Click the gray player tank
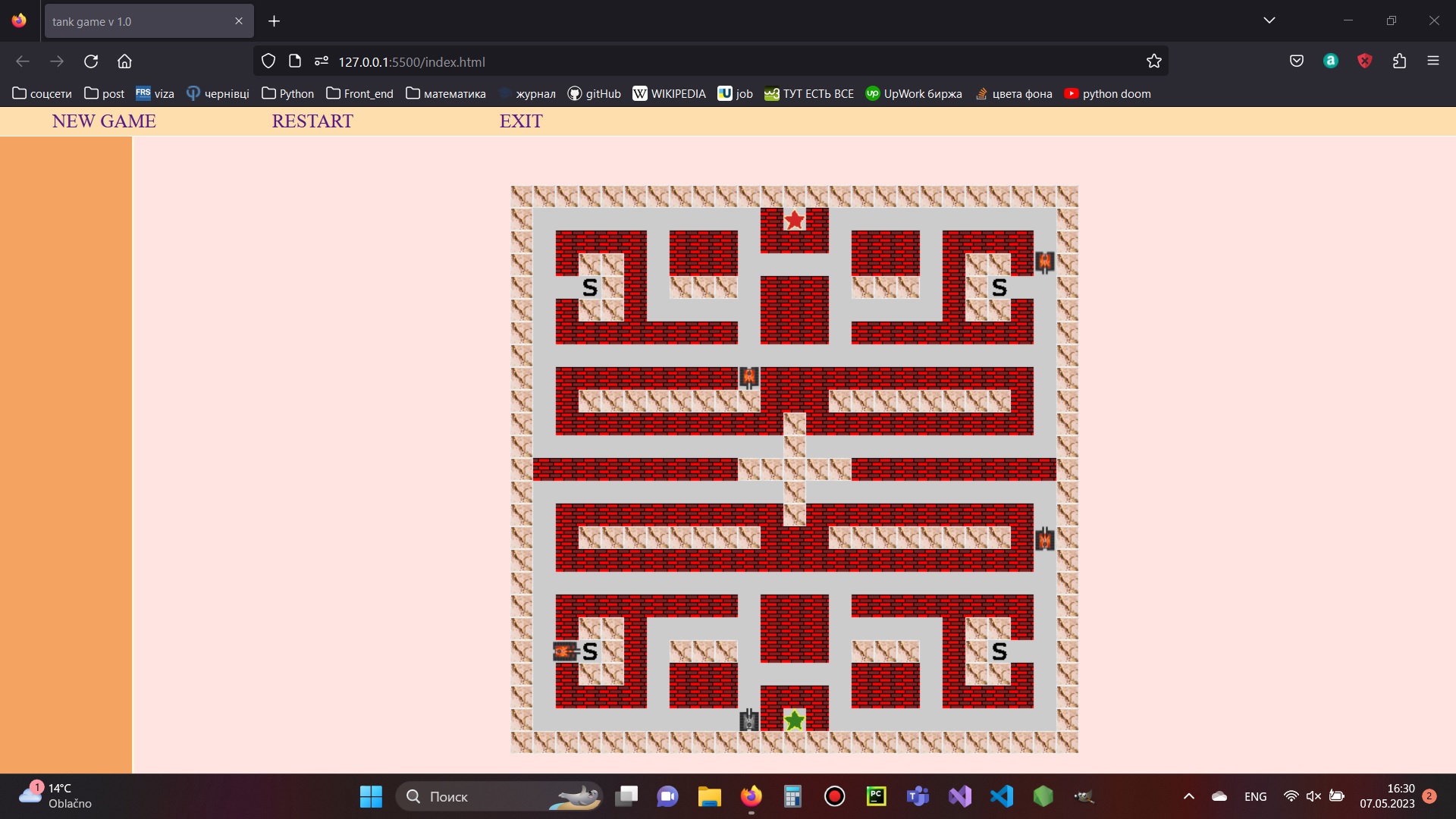The image size is (1456, 819). click(748, 720)
